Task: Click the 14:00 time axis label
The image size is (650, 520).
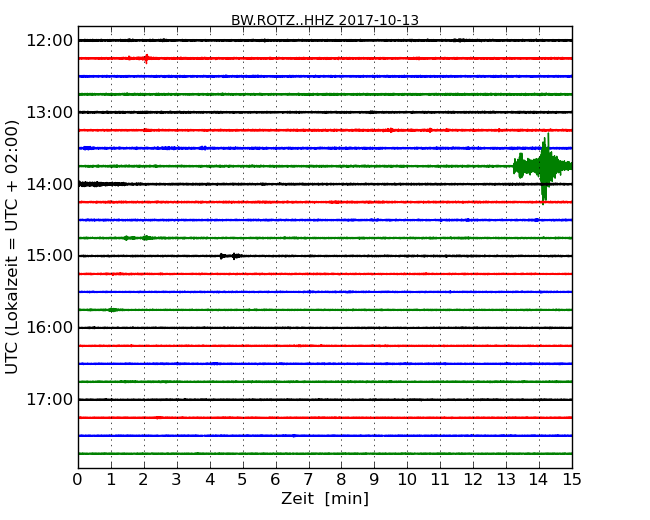Action: click(x=49, y=184)
